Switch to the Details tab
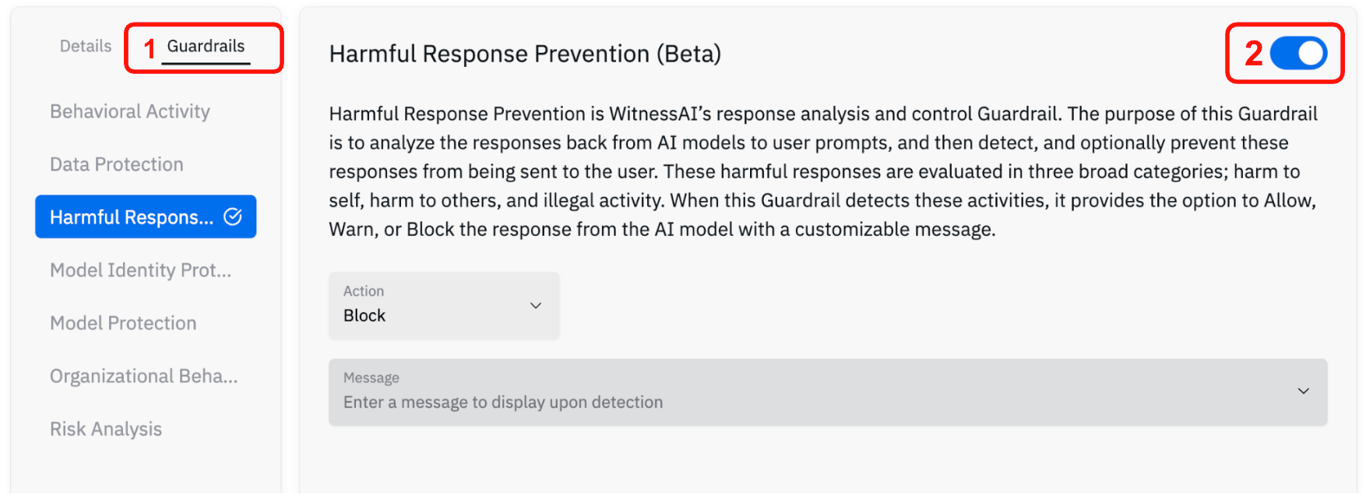 click(86, 46)
